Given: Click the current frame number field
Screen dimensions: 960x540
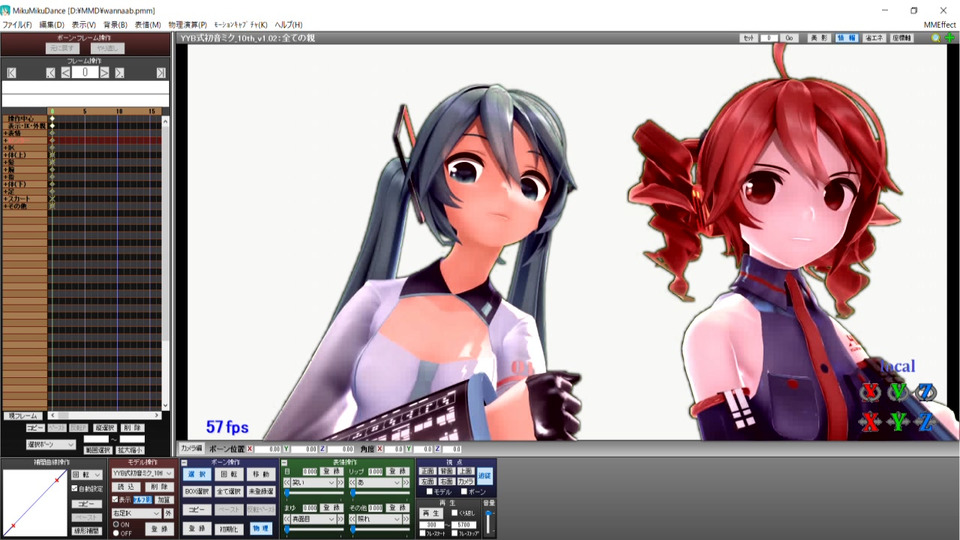Looking at the screenshot, I should 85,73.
